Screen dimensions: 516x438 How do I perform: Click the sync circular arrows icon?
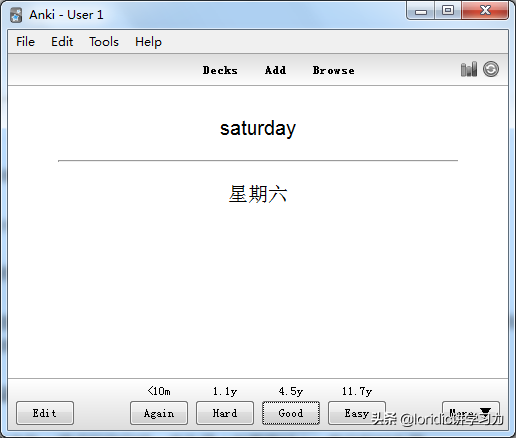pos(491,69)
